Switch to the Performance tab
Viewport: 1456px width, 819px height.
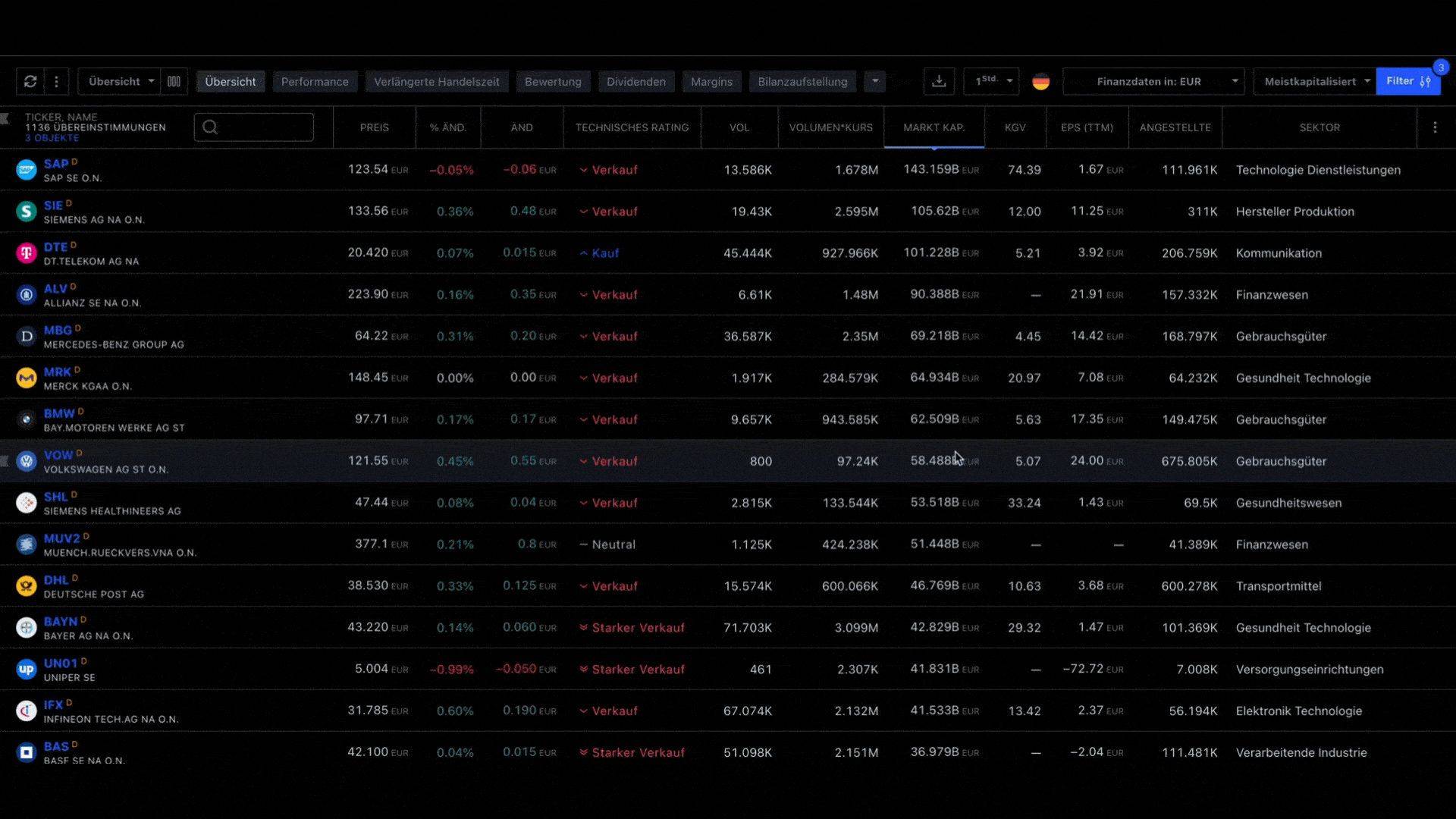(x=315, y=81)
